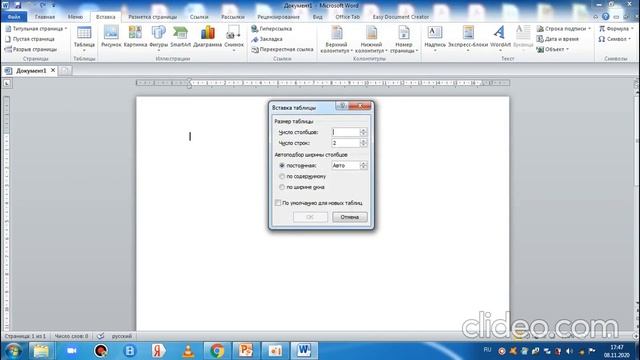This screenshot has width=640, height=360.
Task: Open Экспресс-блоки quick parts
Action: click(468, 38)
